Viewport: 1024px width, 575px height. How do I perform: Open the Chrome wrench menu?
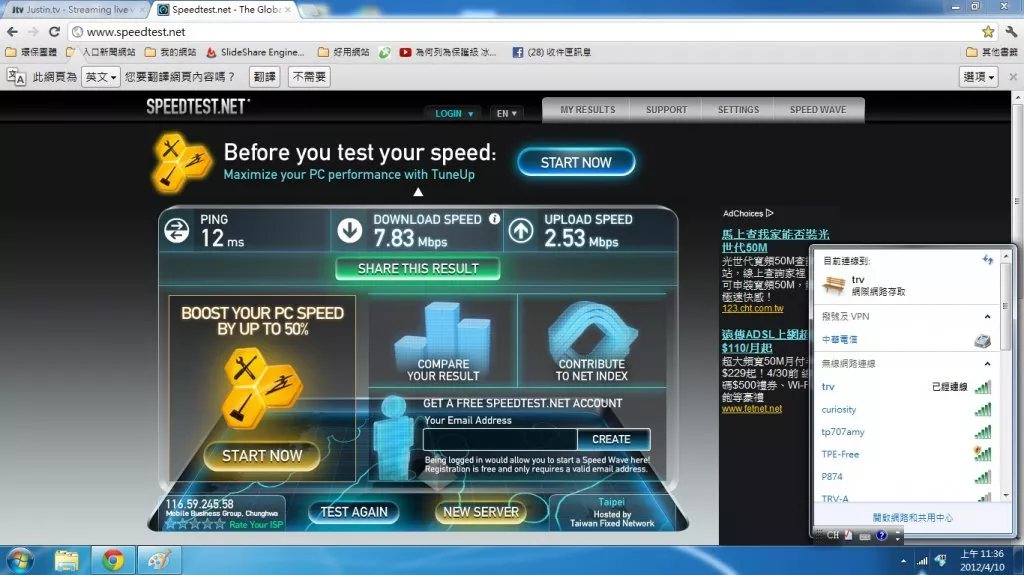(x=1010, y=31)
